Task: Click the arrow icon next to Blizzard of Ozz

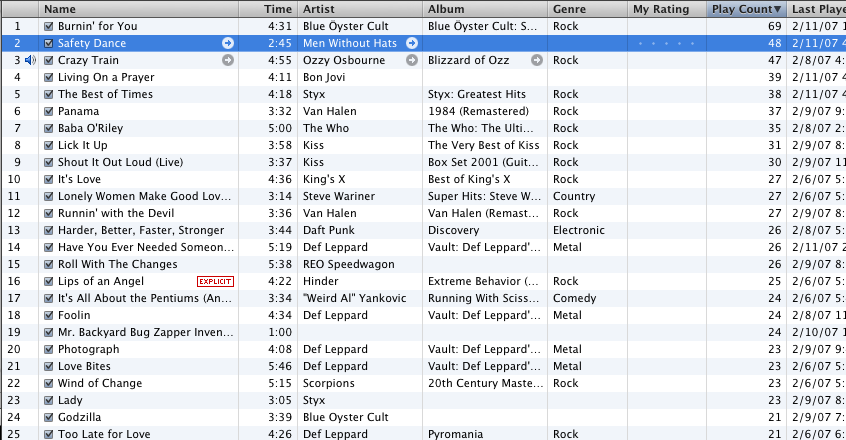Action: coord(537,60)
